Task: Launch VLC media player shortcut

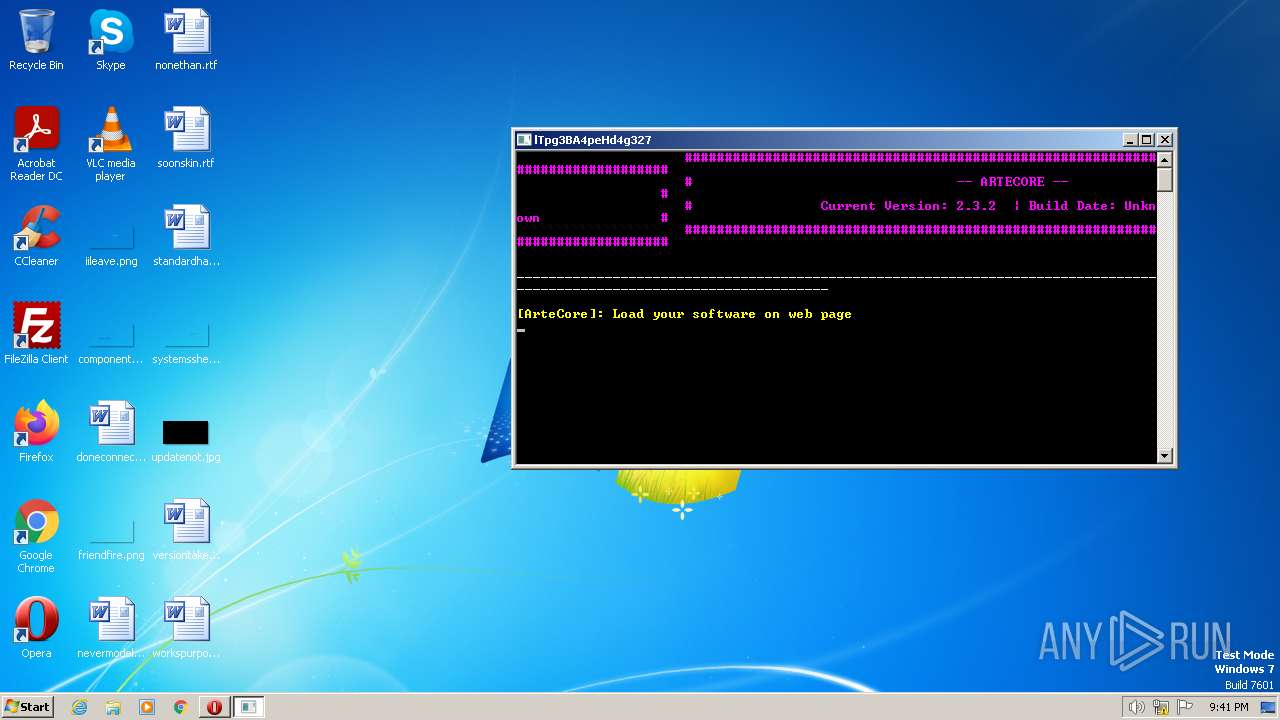Action: click(x=110, y=144)
